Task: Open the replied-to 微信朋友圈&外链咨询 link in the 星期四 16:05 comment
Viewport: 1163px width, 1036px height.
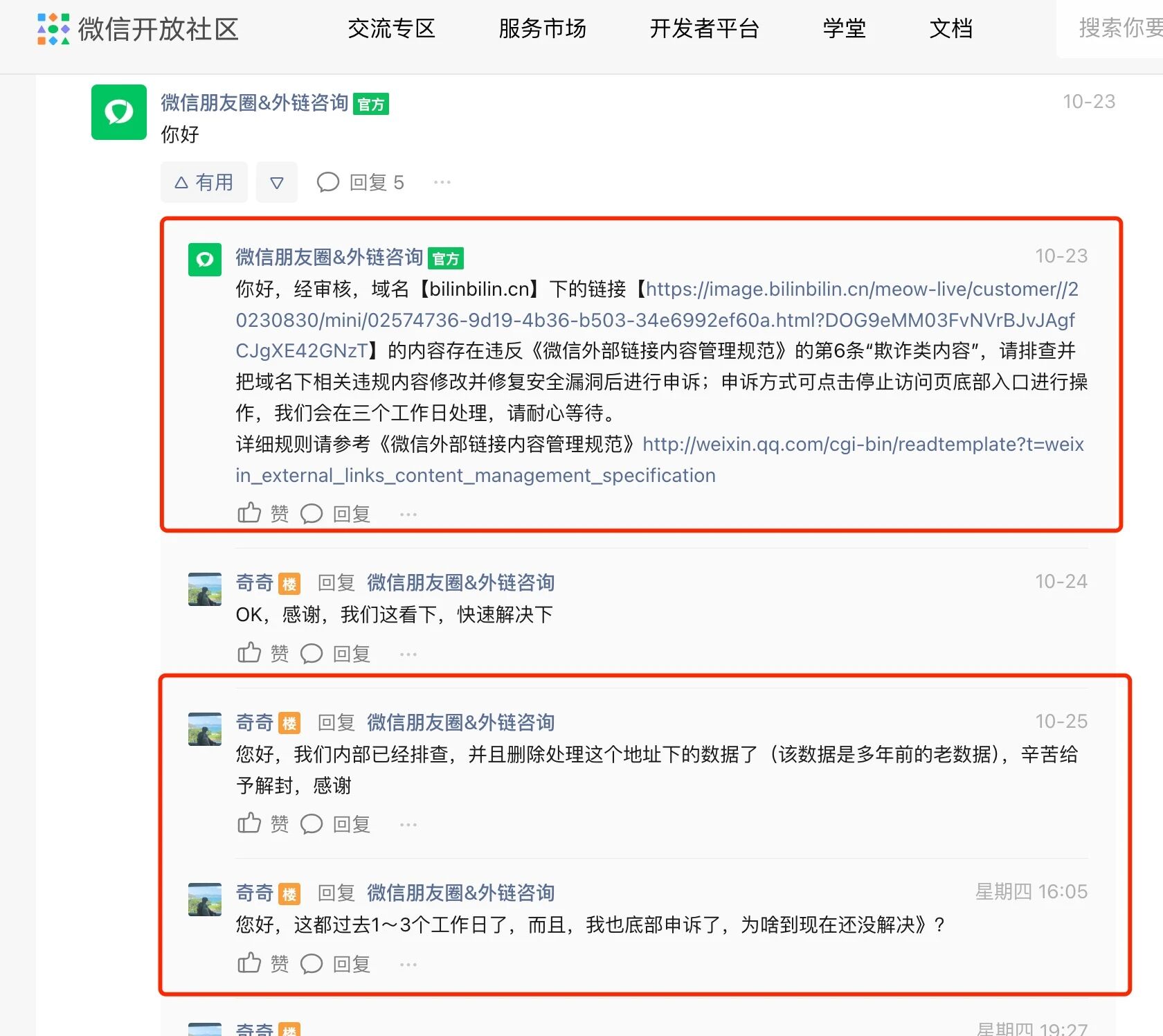Action: pyautogui.click(x=460, y=893)
